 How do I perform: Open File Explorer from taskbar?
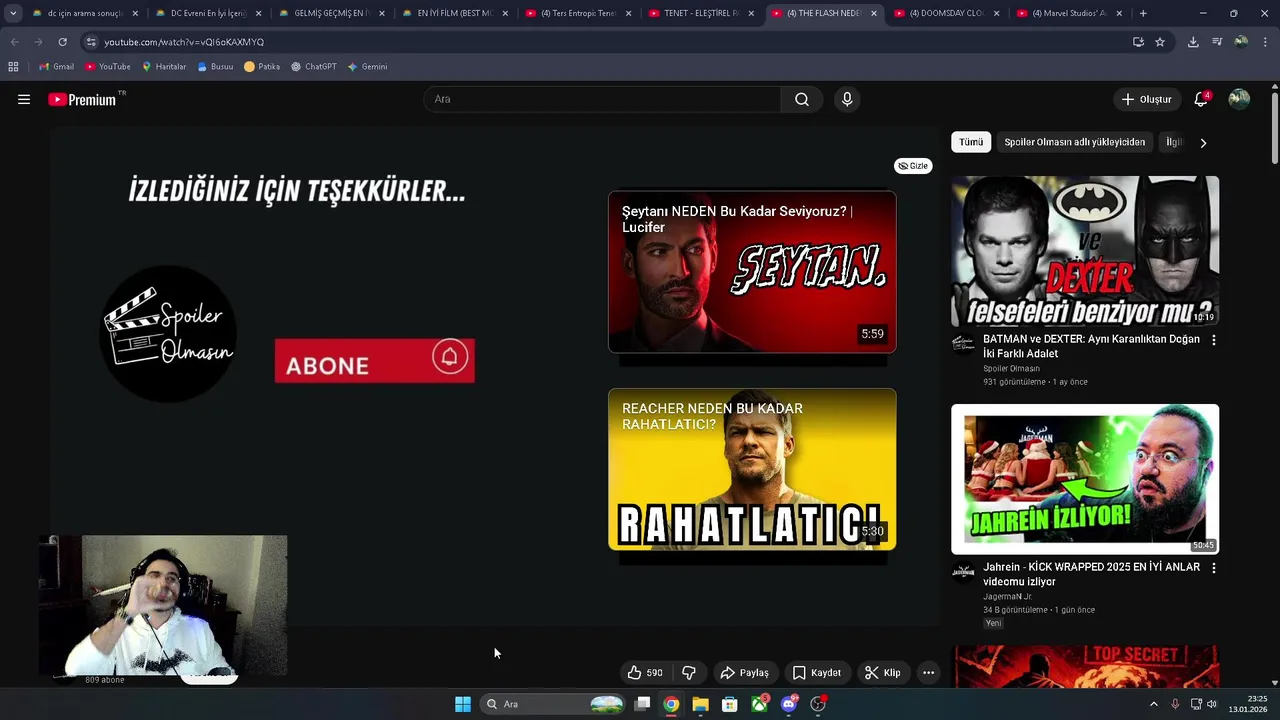coord(700,704)
